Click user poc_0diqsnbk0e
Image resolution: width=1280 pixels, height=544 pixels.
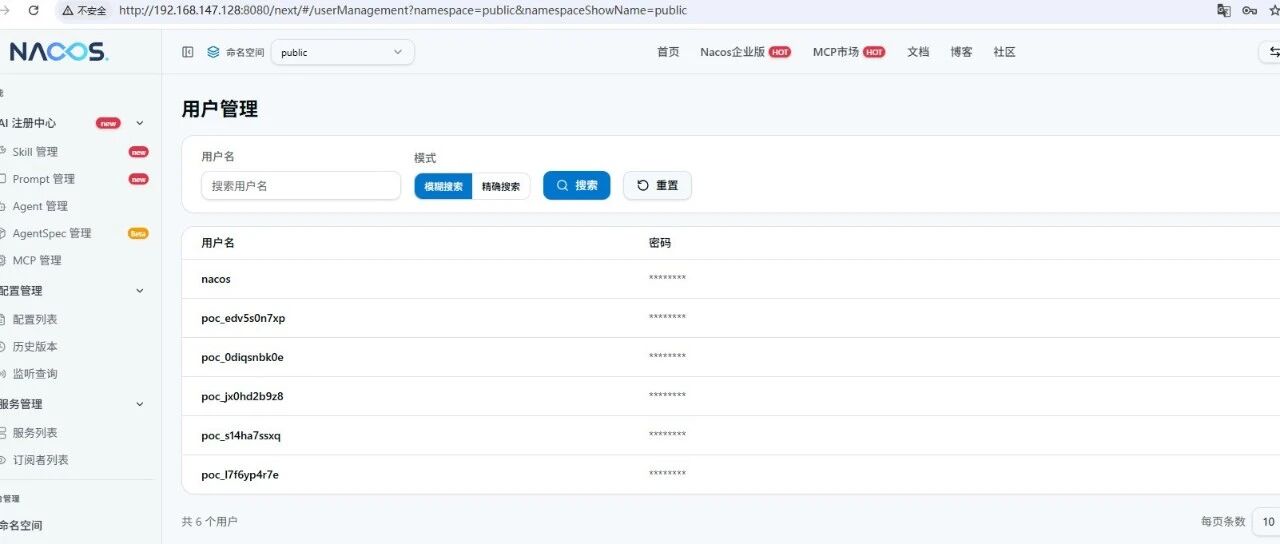(242, 357)
